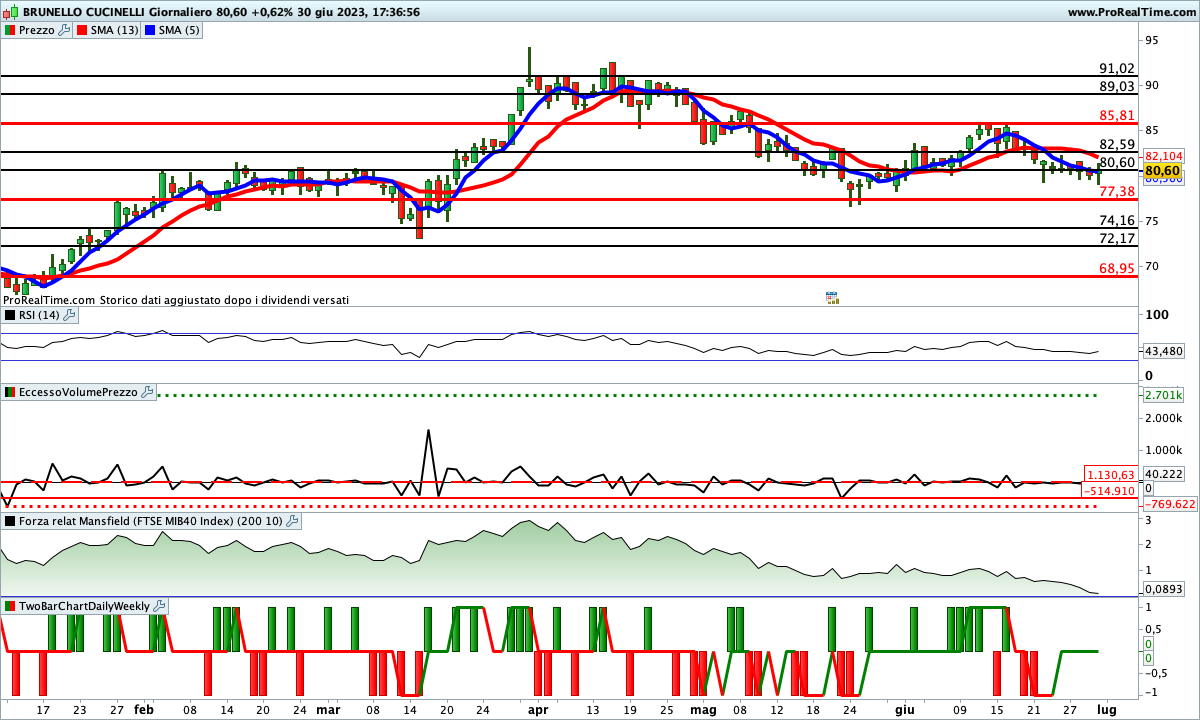The height and width of the screenshot is (720, 1200).
Task: Click the 72,17 level label
Action: [x=1117, y=238]
